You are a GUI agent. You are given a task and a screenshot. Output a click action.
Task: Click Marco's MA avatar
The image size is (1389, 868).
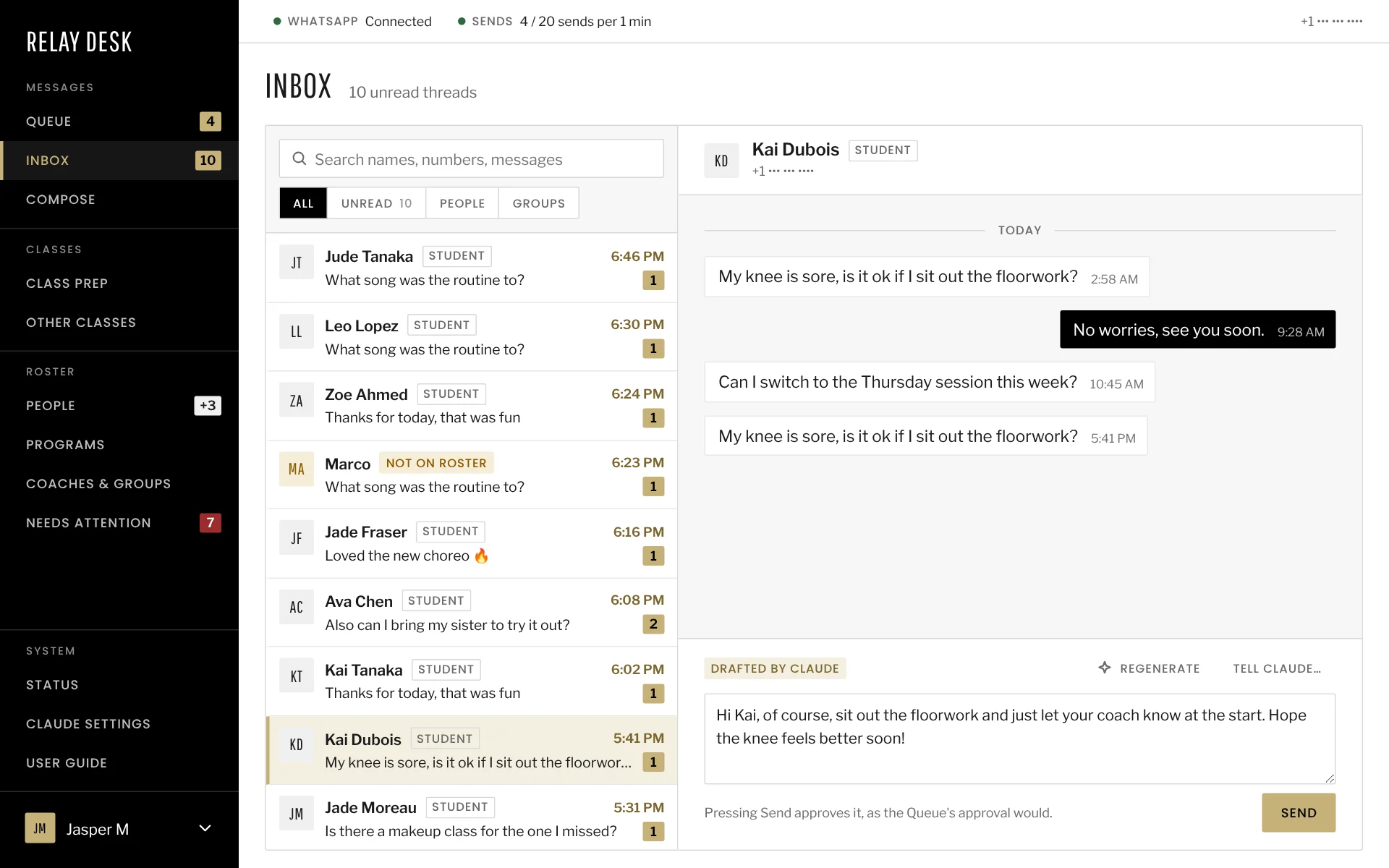point(297,469)
